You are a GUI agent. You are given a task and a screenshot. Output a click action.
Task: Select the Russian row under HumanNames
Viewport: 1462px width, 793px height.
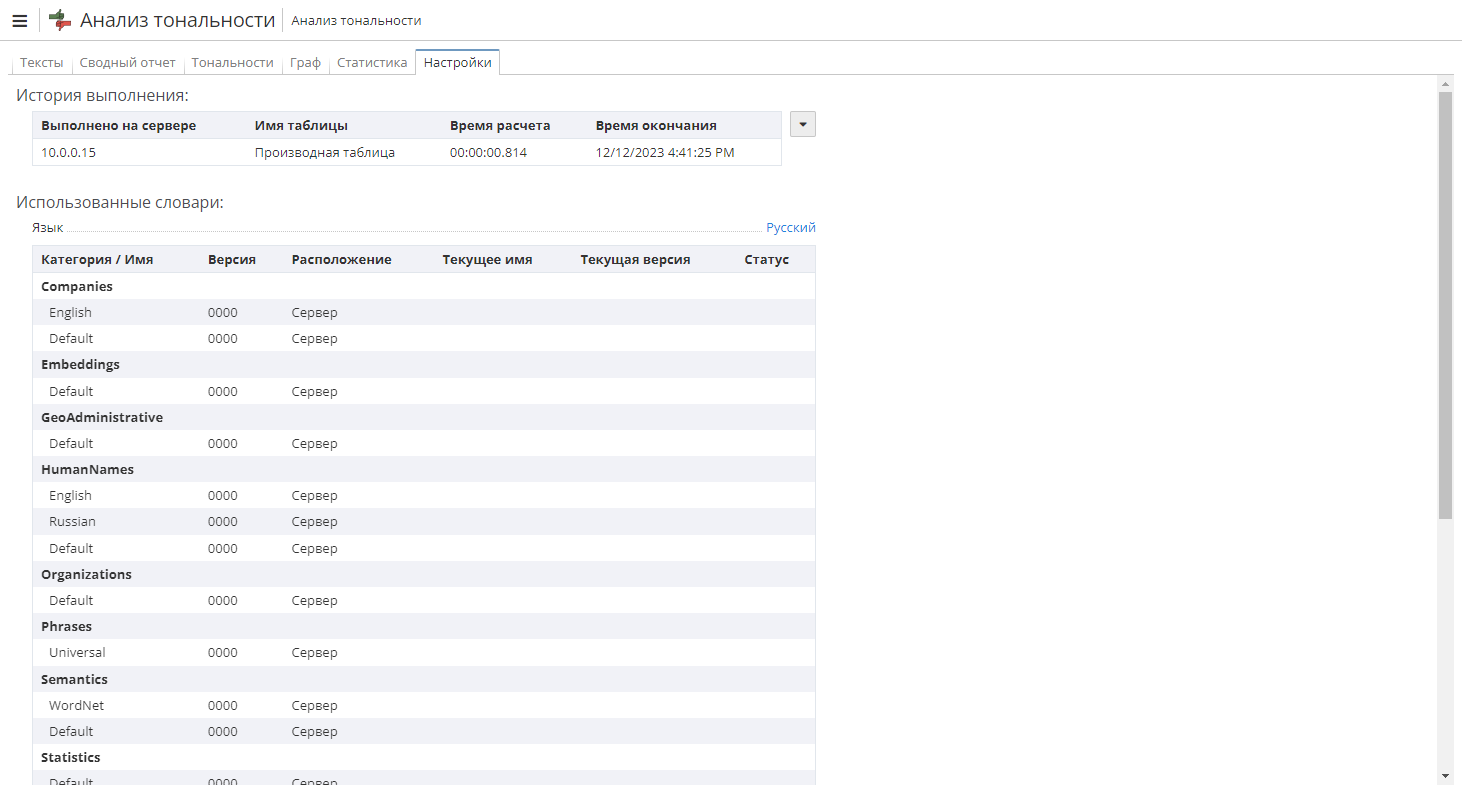(x=424, y=522)
